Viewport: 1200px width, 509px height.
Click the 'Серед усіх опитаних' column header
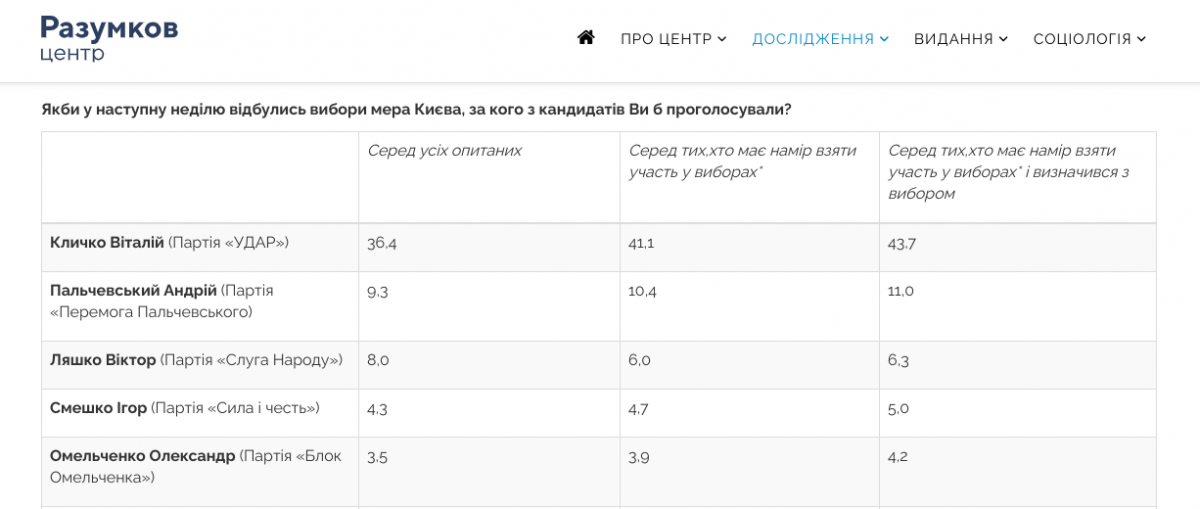tap(444, 151)
